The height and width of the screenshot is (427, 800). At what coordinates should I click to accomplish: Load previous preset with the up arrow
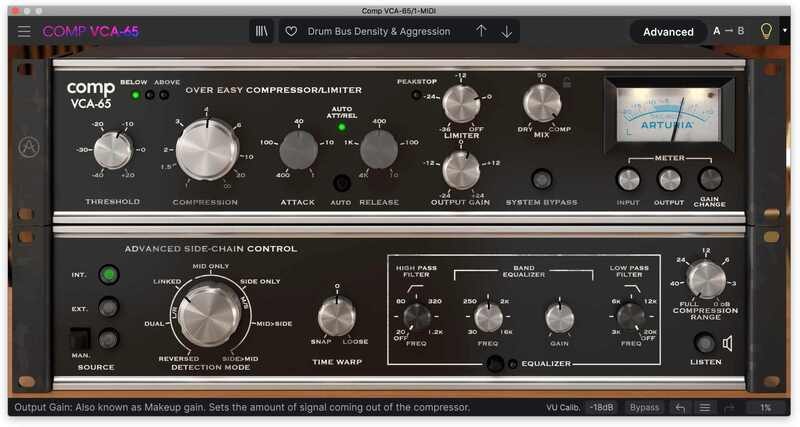pyautogui.click(x=481, y=31)
